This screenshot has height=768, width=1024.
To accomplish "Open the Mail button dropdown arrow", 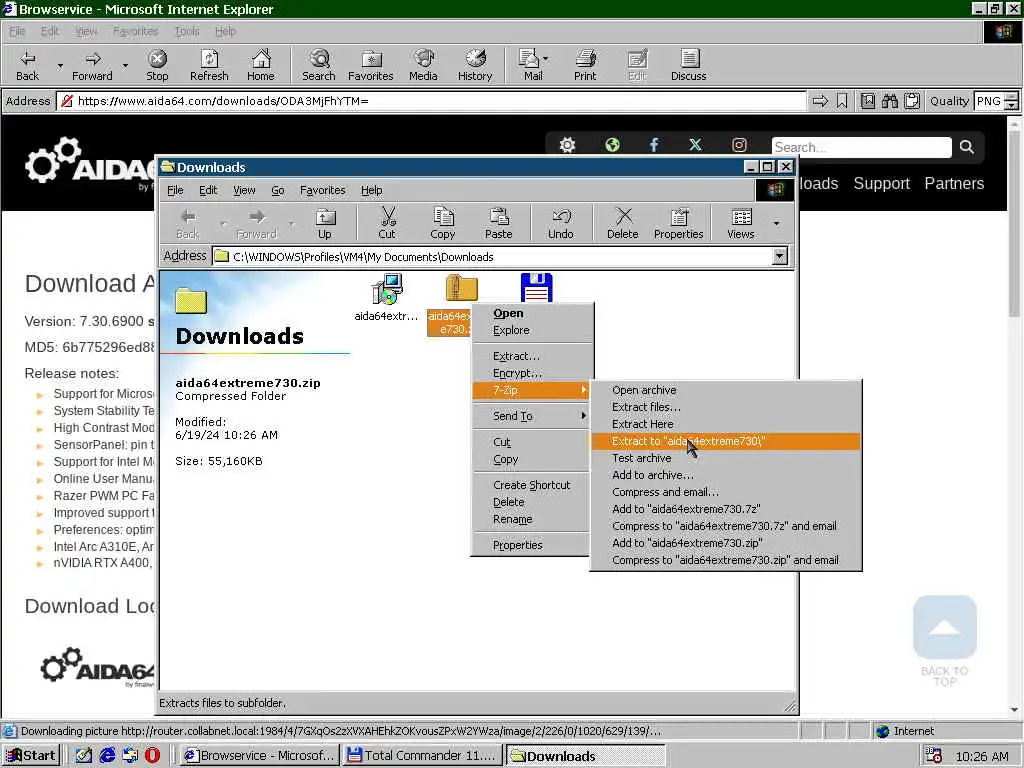I will pyautogui.click(x=545, y=58).
